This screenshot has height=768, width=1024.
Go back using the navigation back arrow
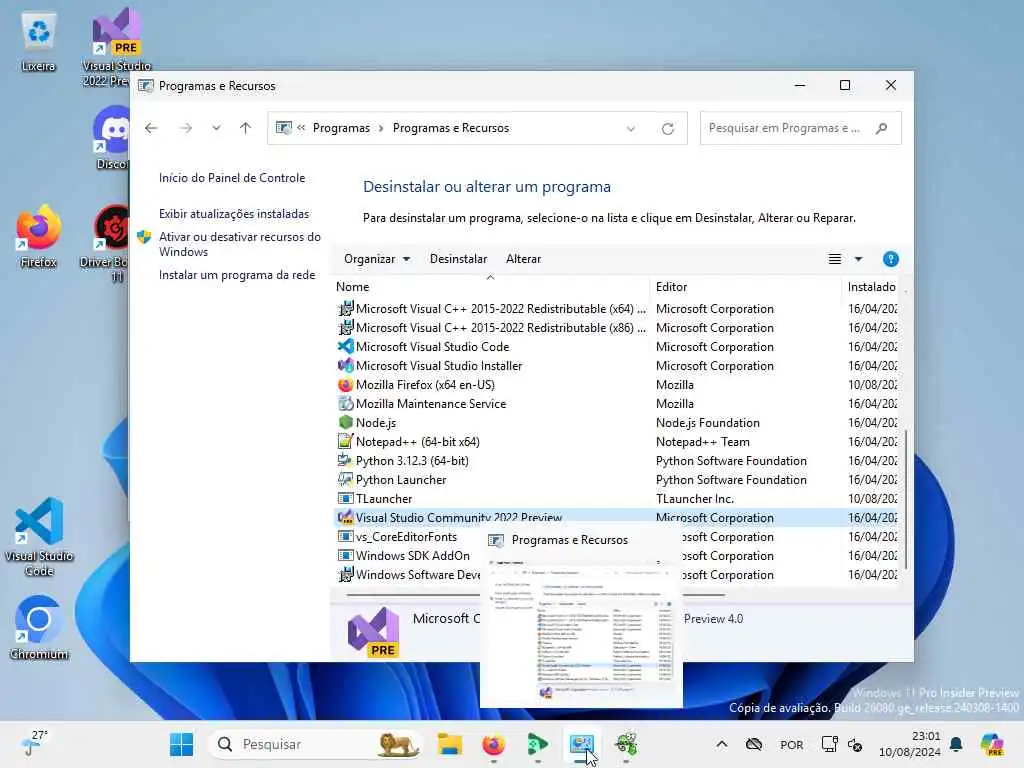pos(151,128)
